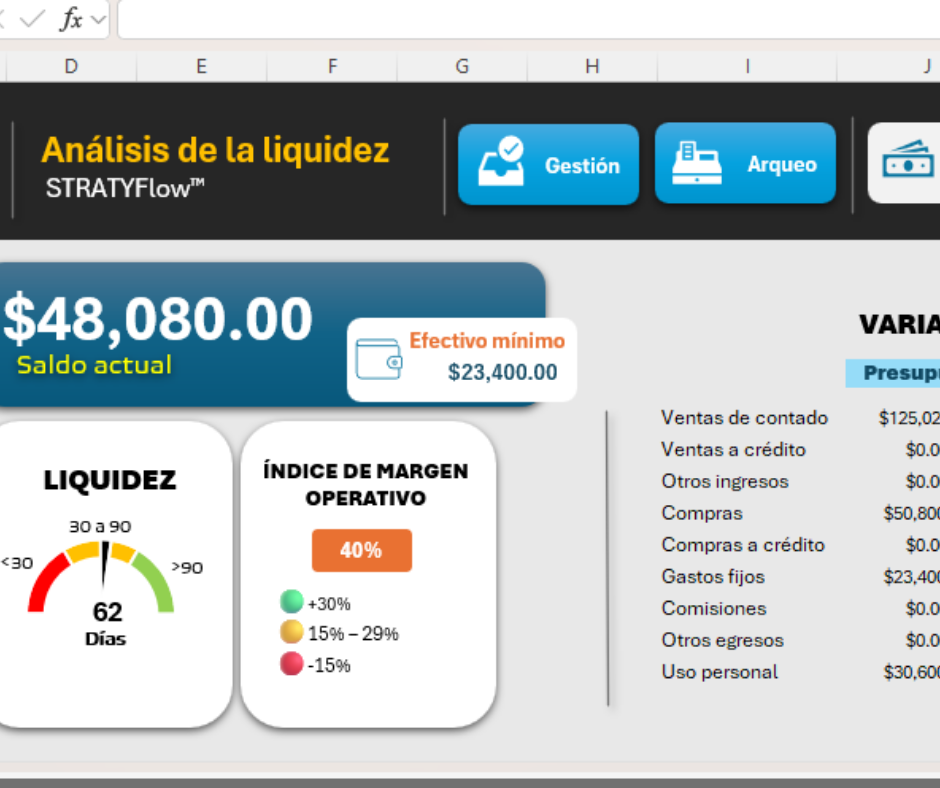
Task: Select column F header
Action: pos(332,66)
